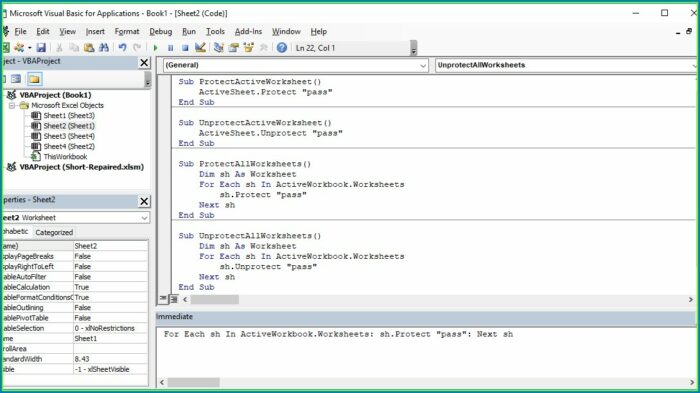
Task: Click the Insert UserForm icon
Action: click(x=19, y=47)
